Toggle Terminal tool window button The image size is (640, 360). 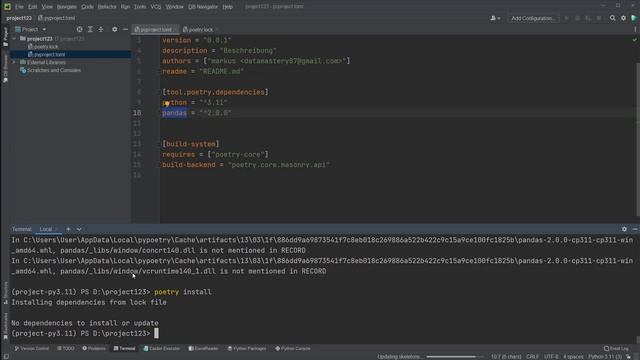pos(124,349)
